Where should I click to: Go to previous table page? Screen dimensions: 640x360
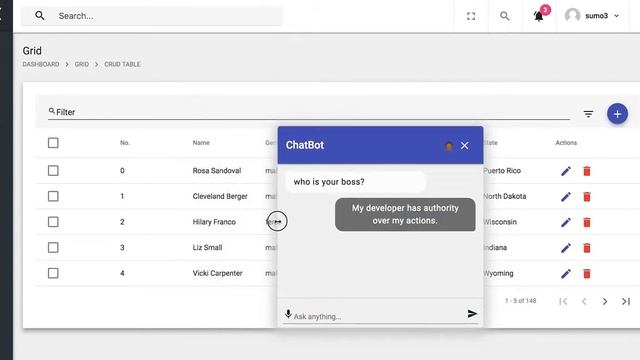(x=584, y=301)
